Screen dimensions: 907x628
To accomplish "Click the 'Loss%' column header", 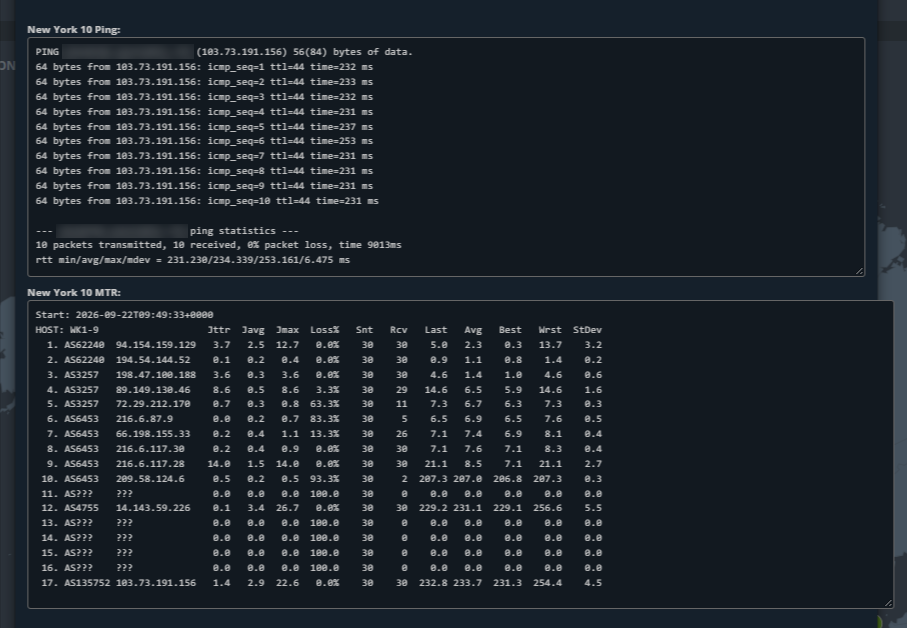I will pyautogui.click(x=325, y=330).
